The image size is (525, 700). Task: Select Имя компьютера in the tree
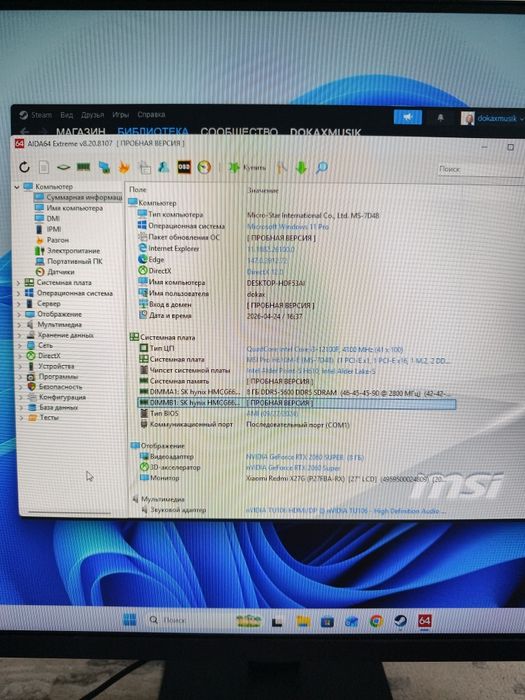69,208
